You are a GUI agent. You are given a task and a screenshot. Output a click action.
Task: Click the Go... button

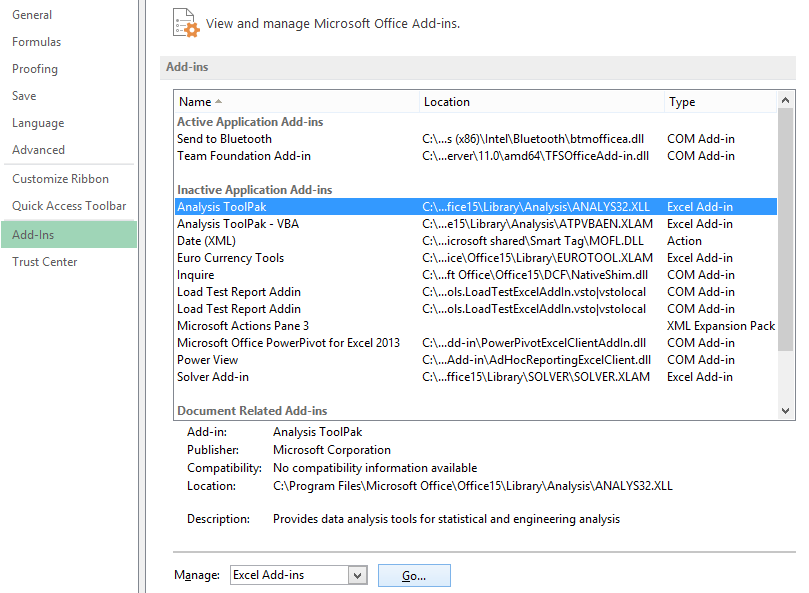tap(414, 575)
